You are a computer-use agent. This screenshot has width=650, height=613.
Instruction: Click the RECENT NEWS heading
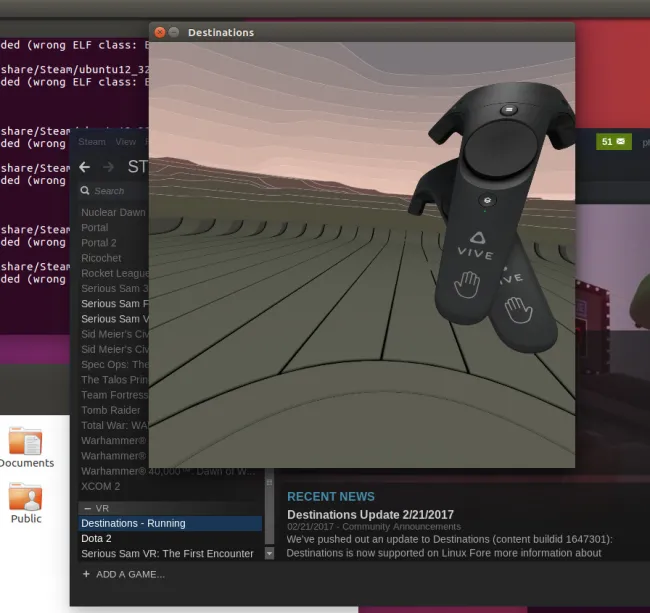[331, 497]
